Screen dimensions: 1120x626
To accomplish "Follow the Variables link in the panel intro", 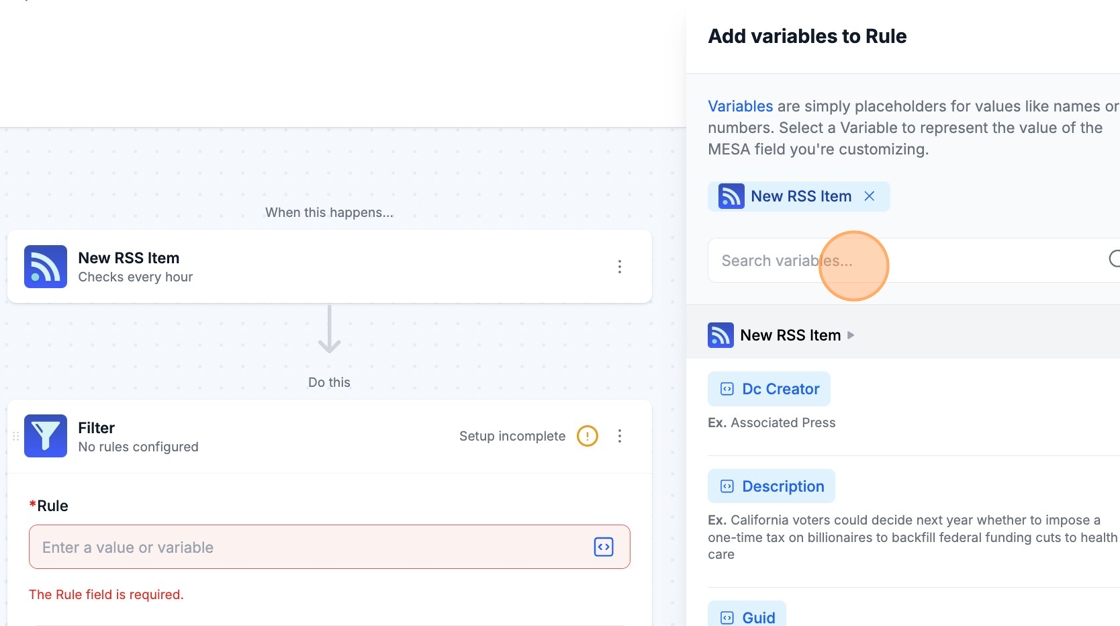I will pyautogui.click(x=740, y=106).
